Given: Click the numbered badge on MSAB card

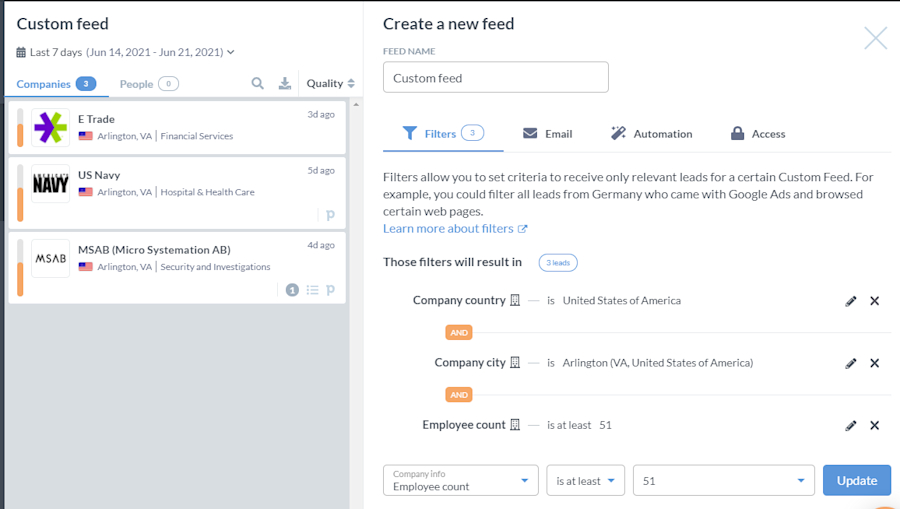Looking at the screenshot, I should click(292, 290).
